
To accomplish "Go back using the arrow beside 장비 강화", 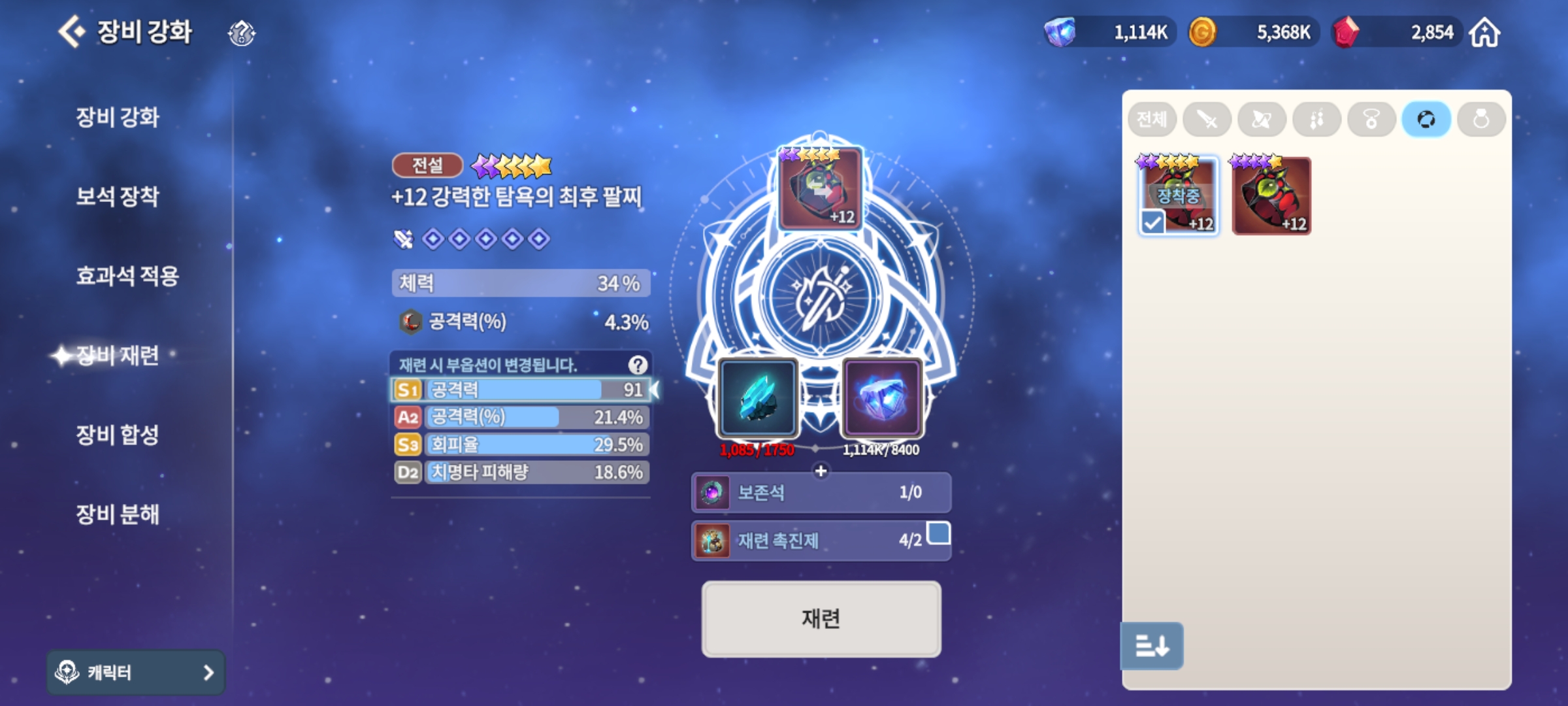I will point(72,31).
